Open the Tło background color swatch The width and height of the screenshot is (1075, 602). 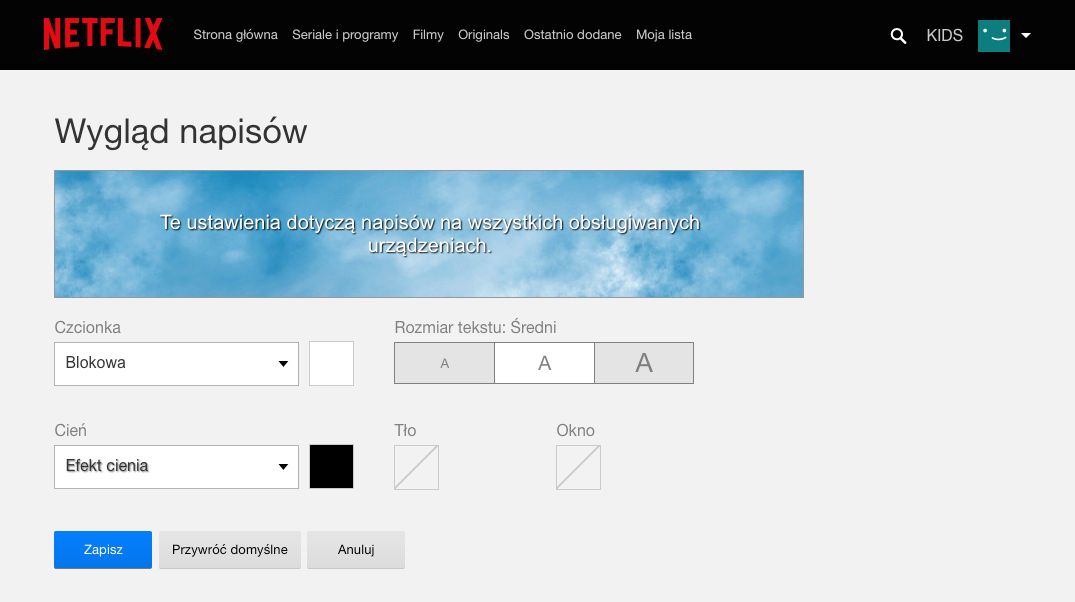tap(416, 468)
